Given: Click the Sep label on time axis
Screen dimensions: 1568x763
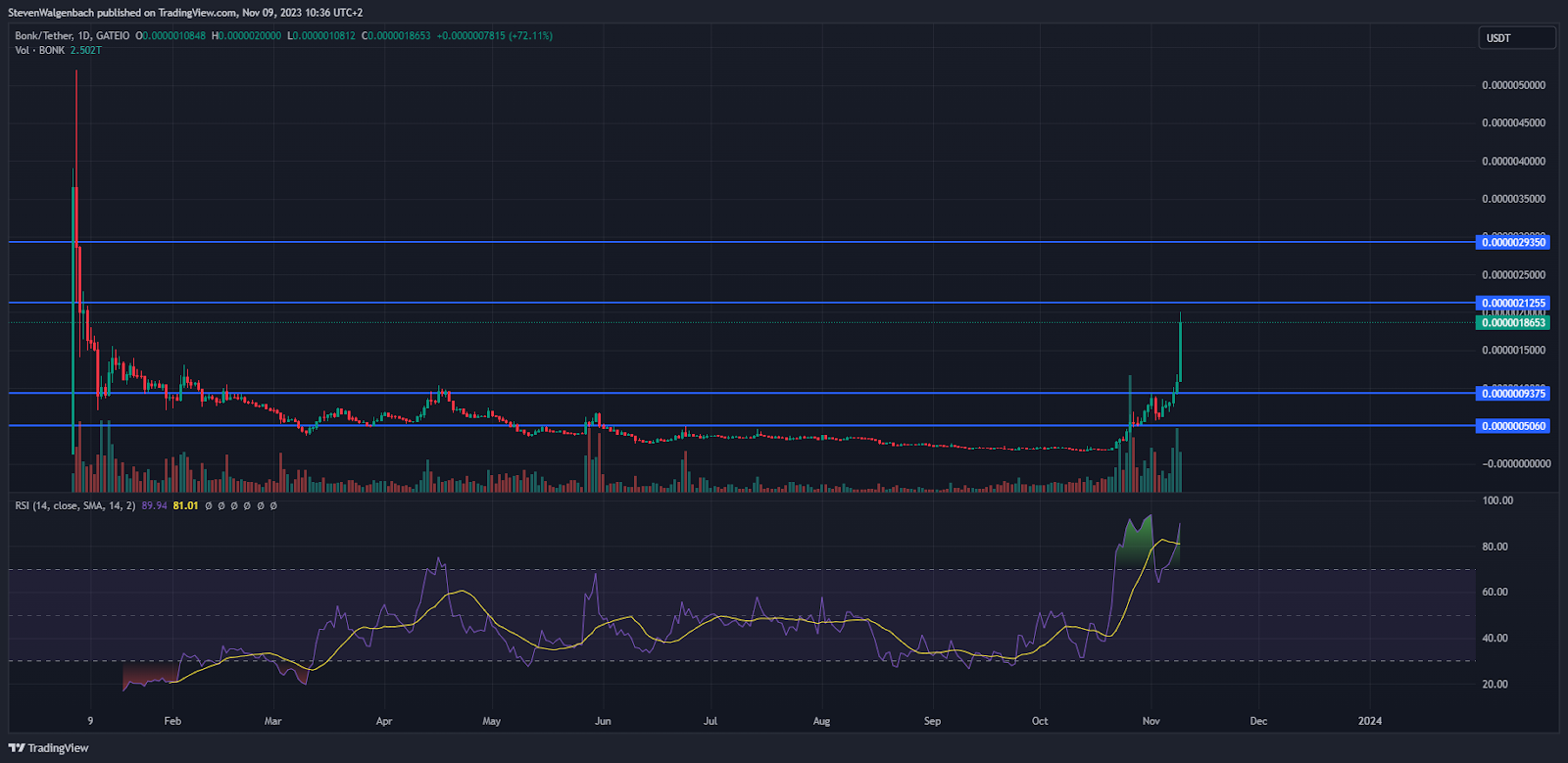Looking at the screenshot, I should (x=932, y=721).
